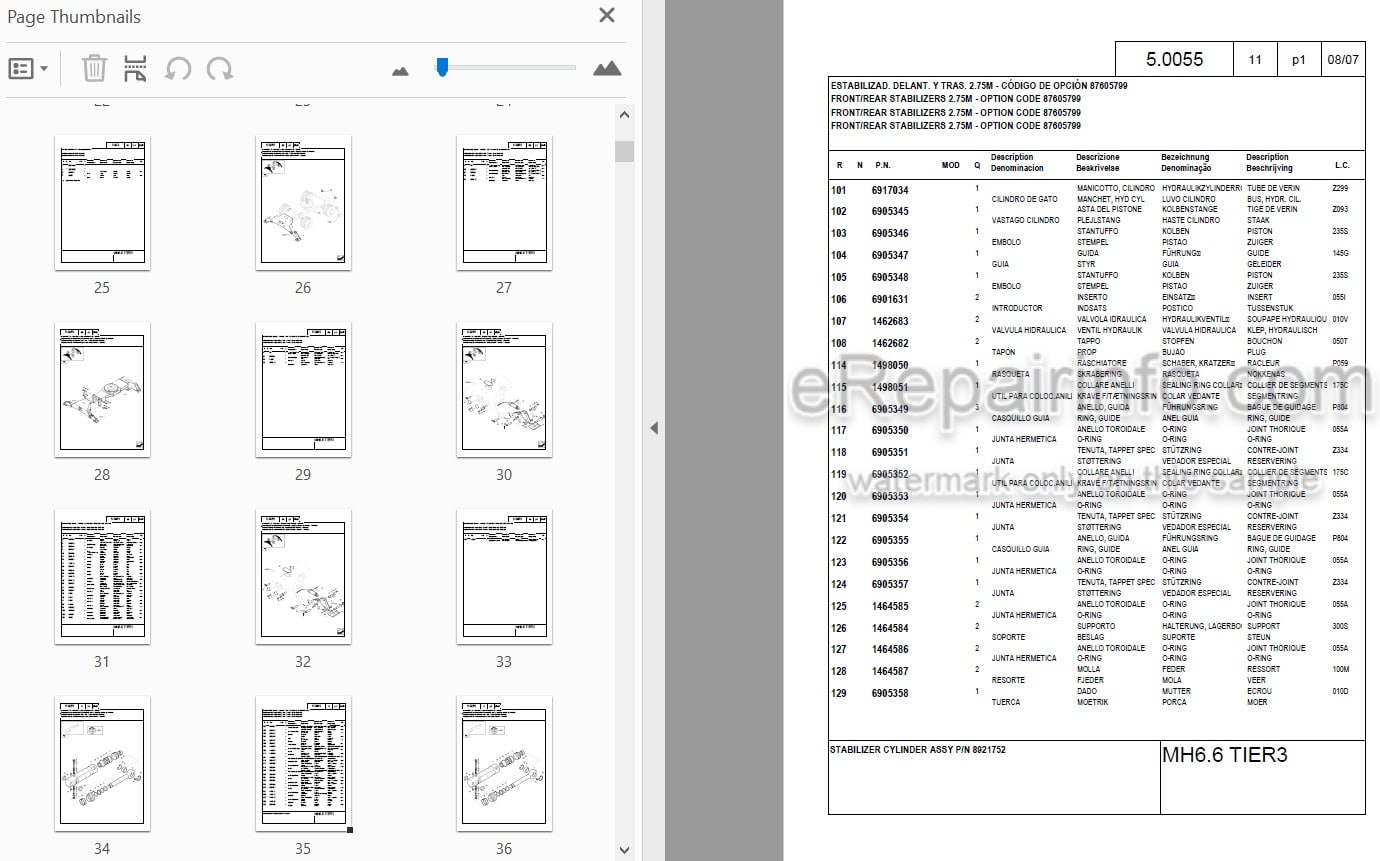Screen dimensions: 1380x861
Task: Click reference number 129
Action: click(839, 694)
